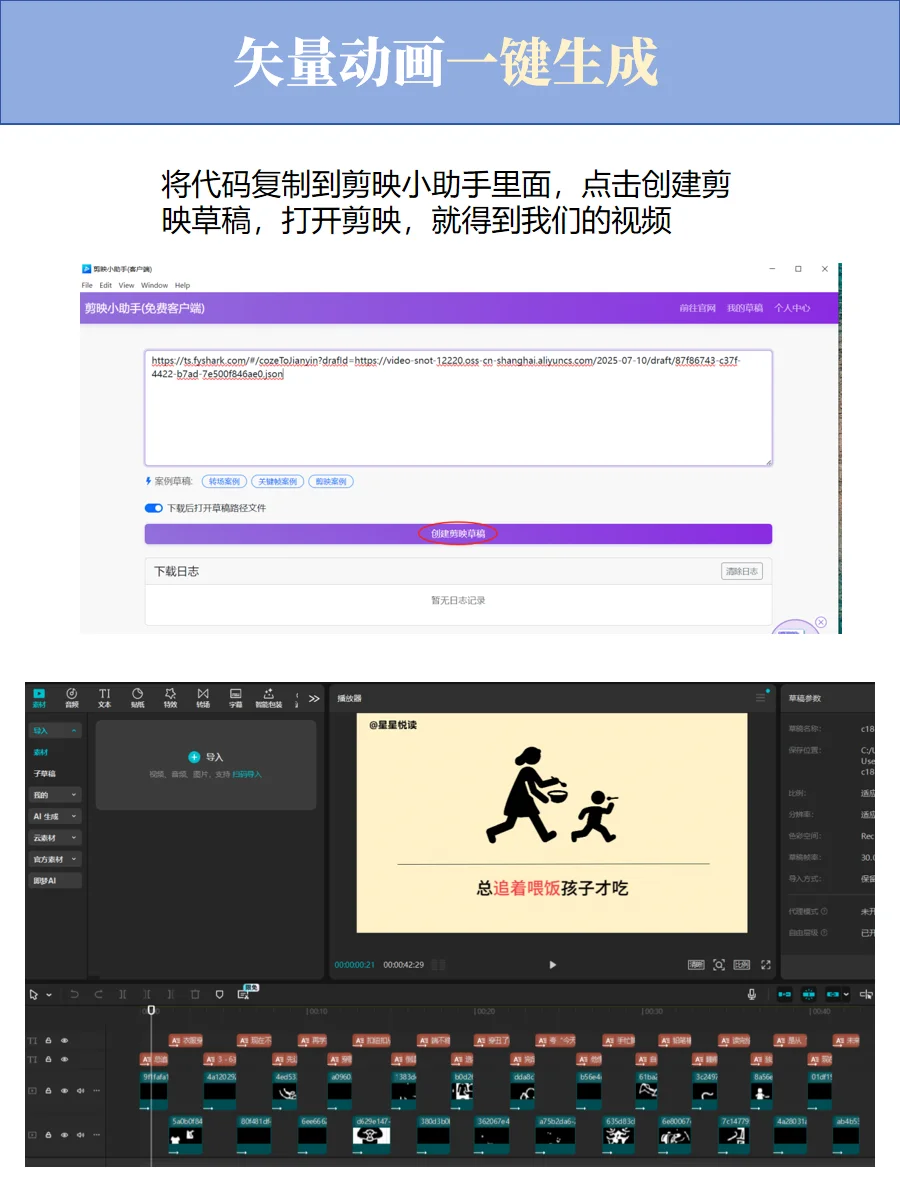
Task: Collapse the 导入 sidebar section
Action: point(55,731)
